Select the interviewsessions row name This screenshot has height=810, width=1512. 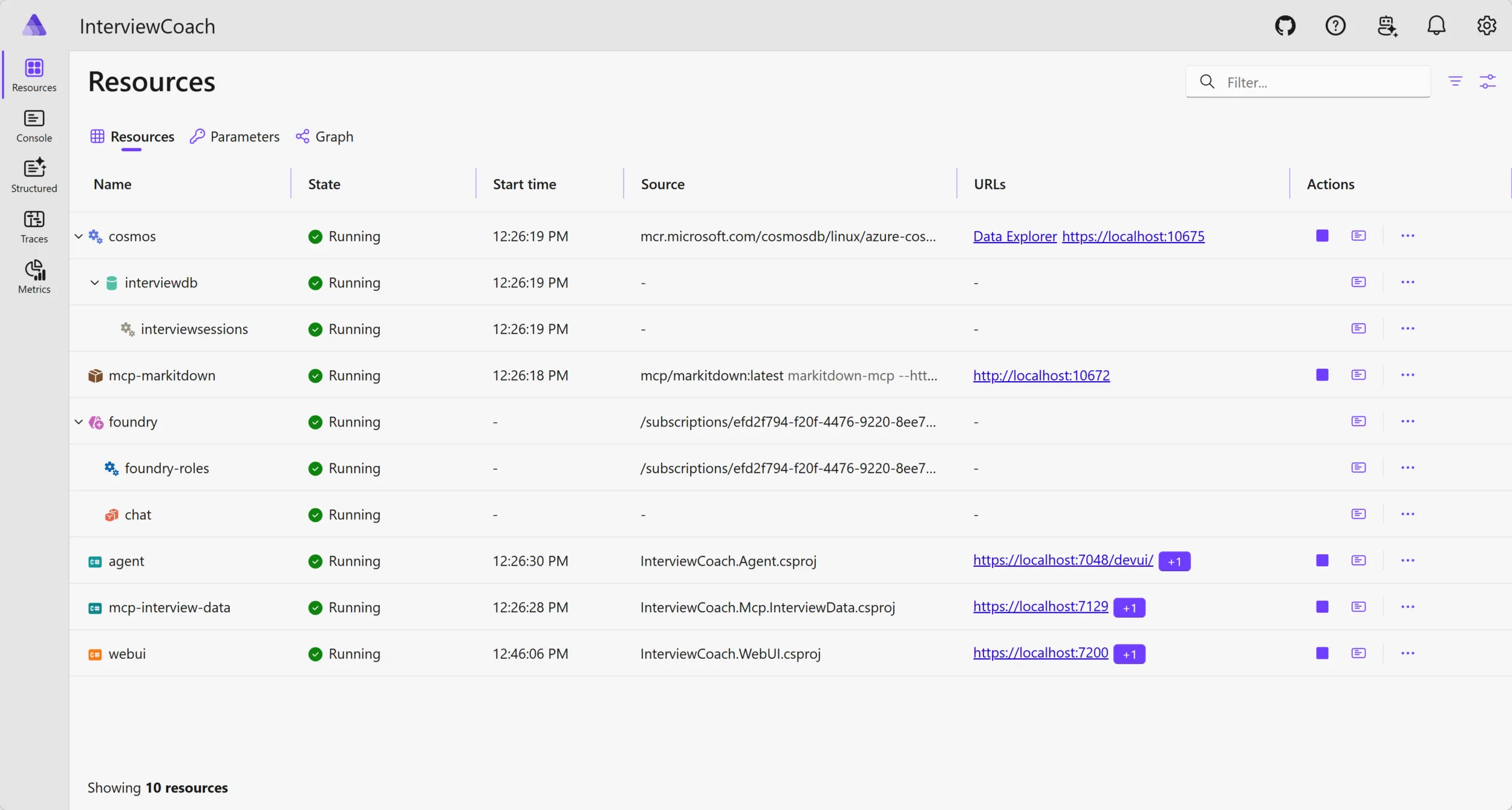pyautogui.click(x=194, y=329)
